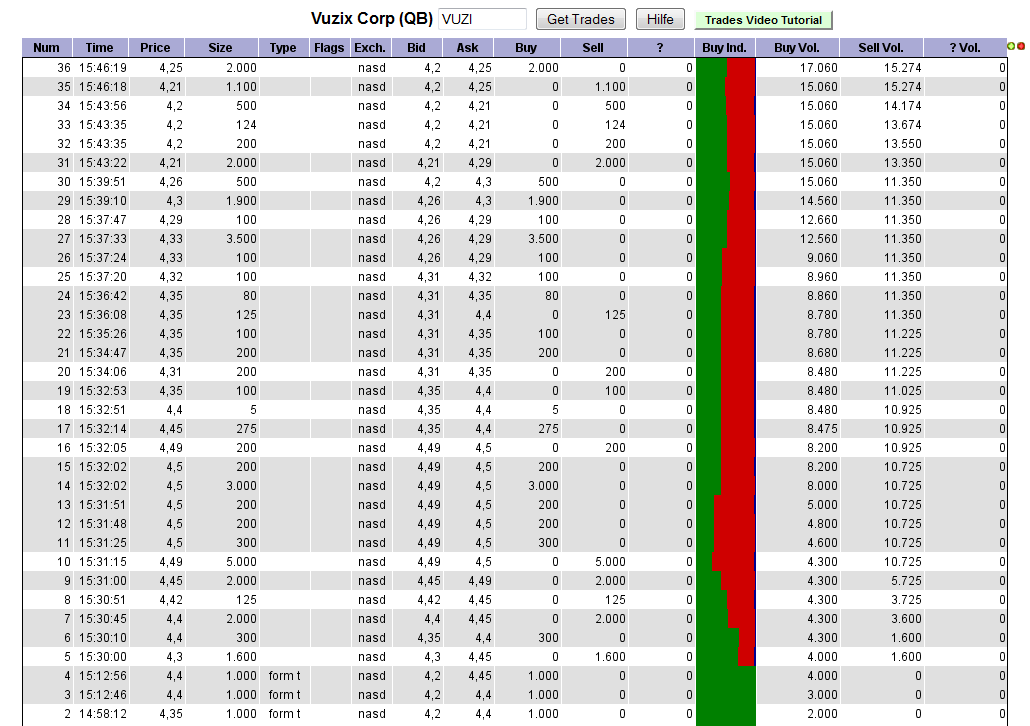The height and width of the screenshot is (726, 1030).
Task: Click size 5.000 in row 10
Action: (x=241, y=562)
